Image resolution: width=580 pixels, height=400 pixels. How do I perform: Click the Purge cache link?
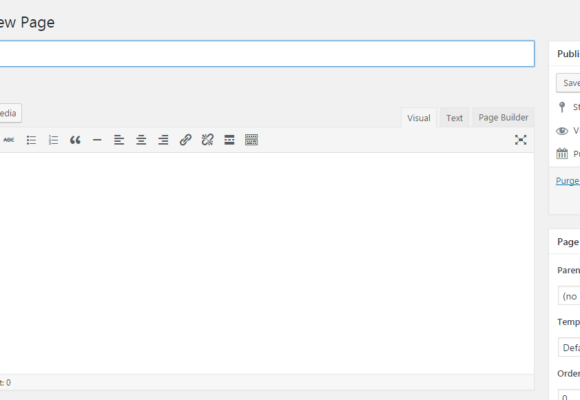pos(568,181)
